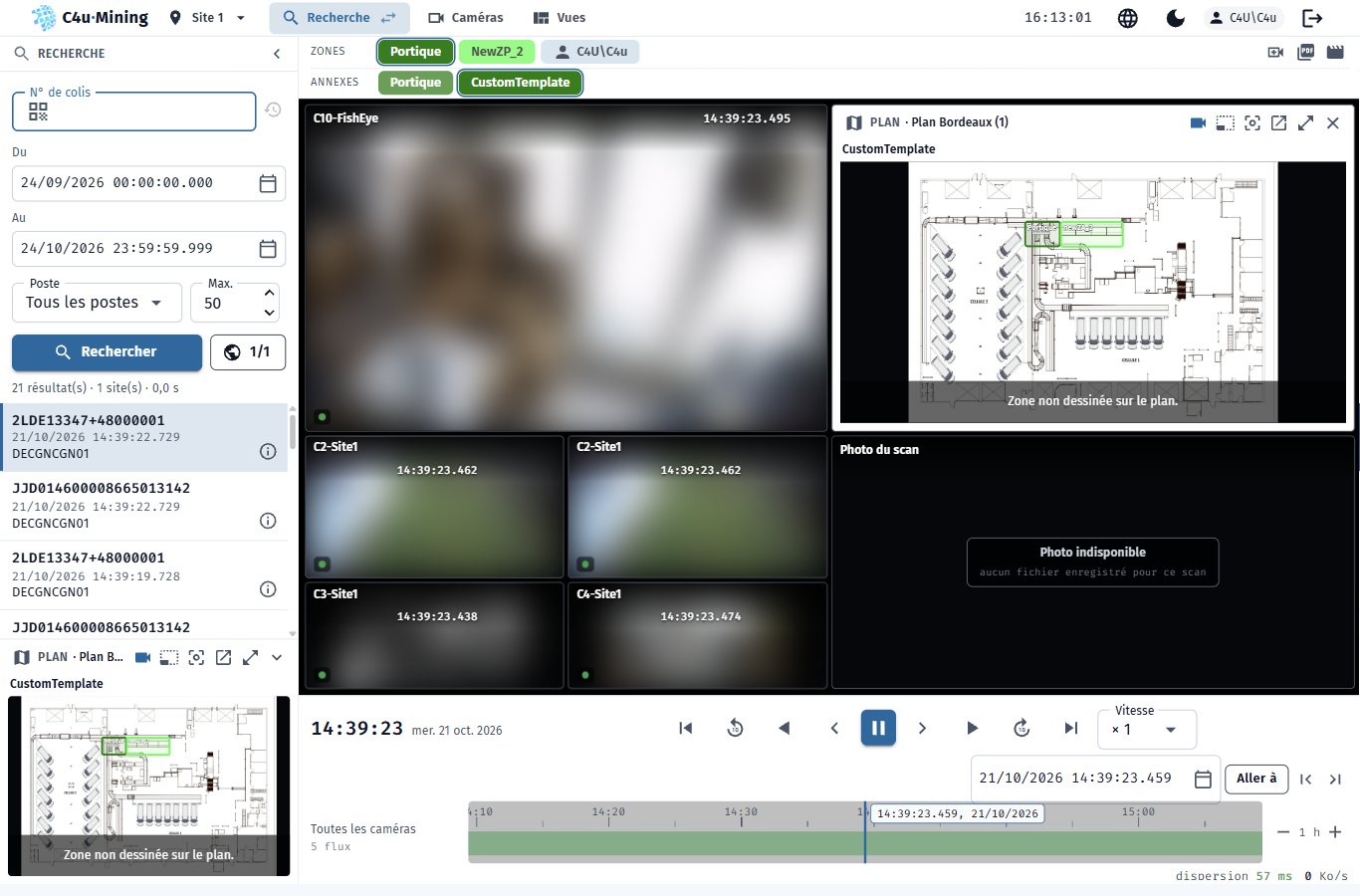Collapse the sidebar plan panel chevron
The height and width of the screenshot is (896, 1360).
277,657
